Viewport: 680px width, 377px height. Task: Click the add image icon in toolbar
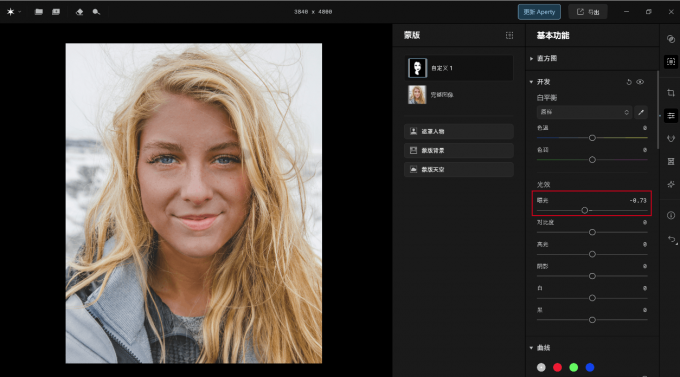point(56,12)
